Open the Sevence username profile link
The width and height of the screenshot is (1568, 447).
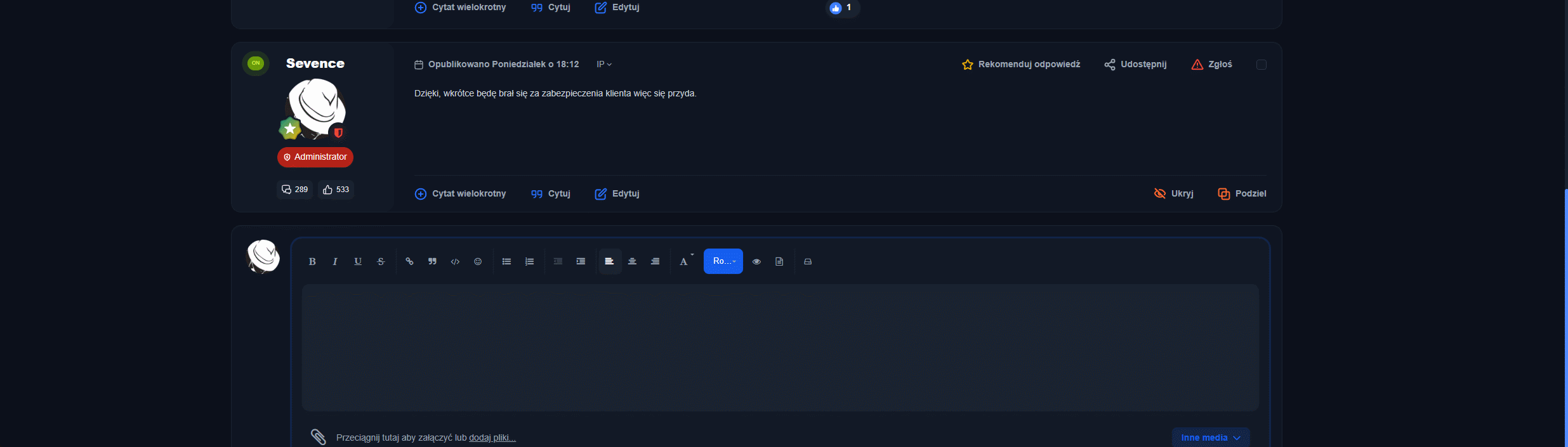coord(315,63)
